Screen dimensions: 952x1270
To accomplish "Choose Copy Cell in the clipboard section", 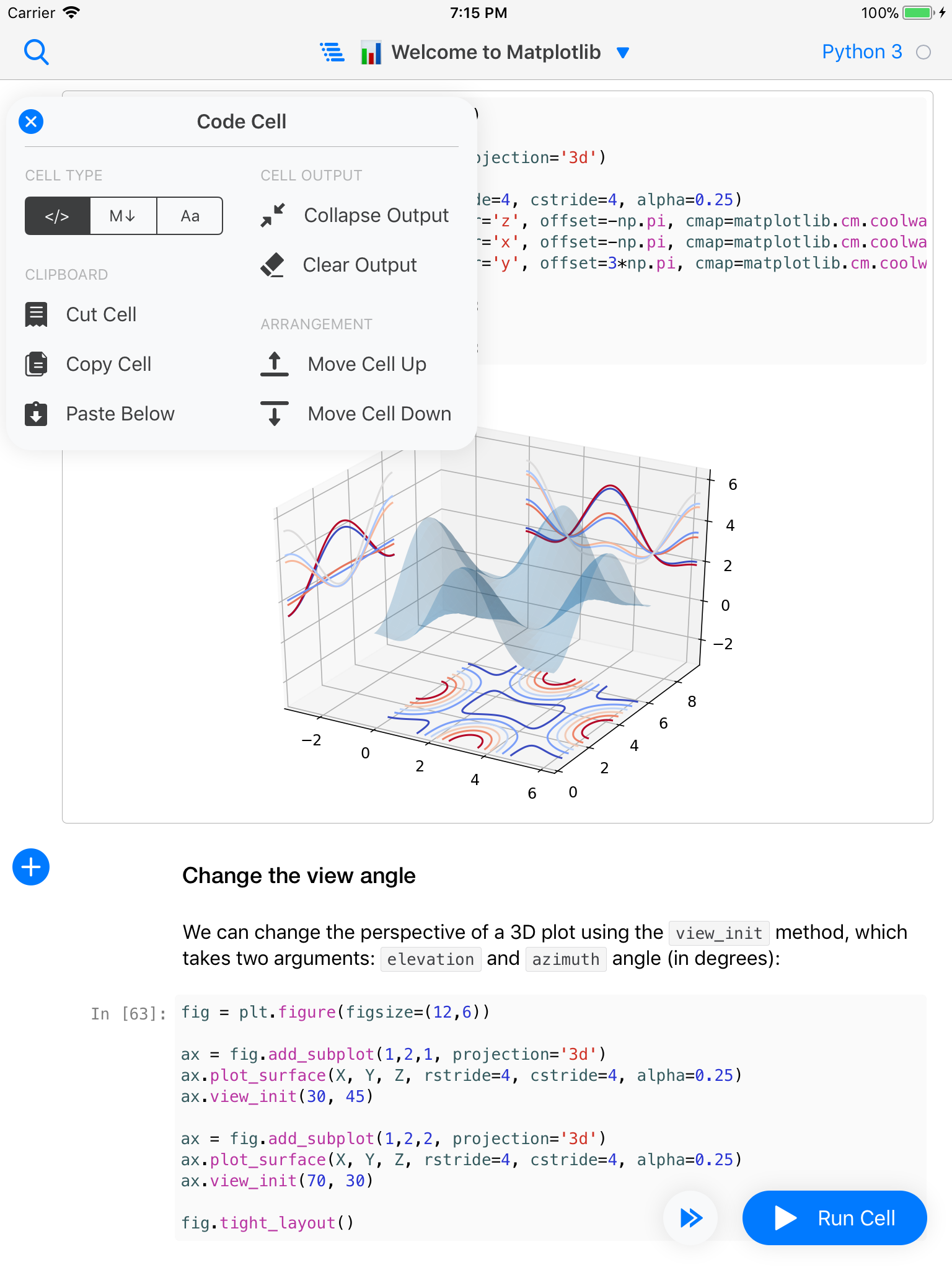I will (x=108, y=364).
